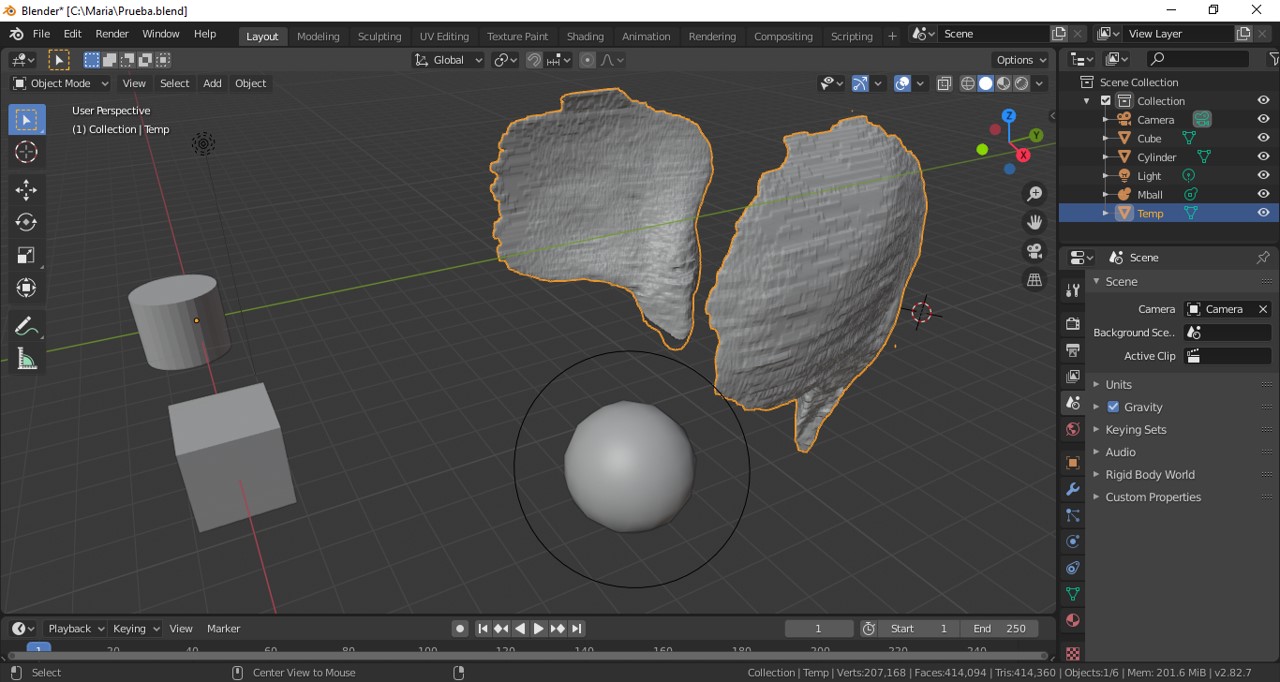Select the Scale tool
The height and width of the screenshot is (682, 1280).
point(27,255)
